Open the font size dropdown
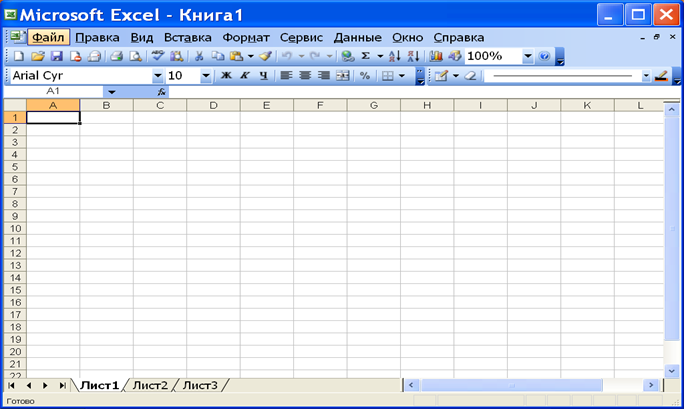The width and height of the screenshot is (686, 409). click(x=206, y=76)
